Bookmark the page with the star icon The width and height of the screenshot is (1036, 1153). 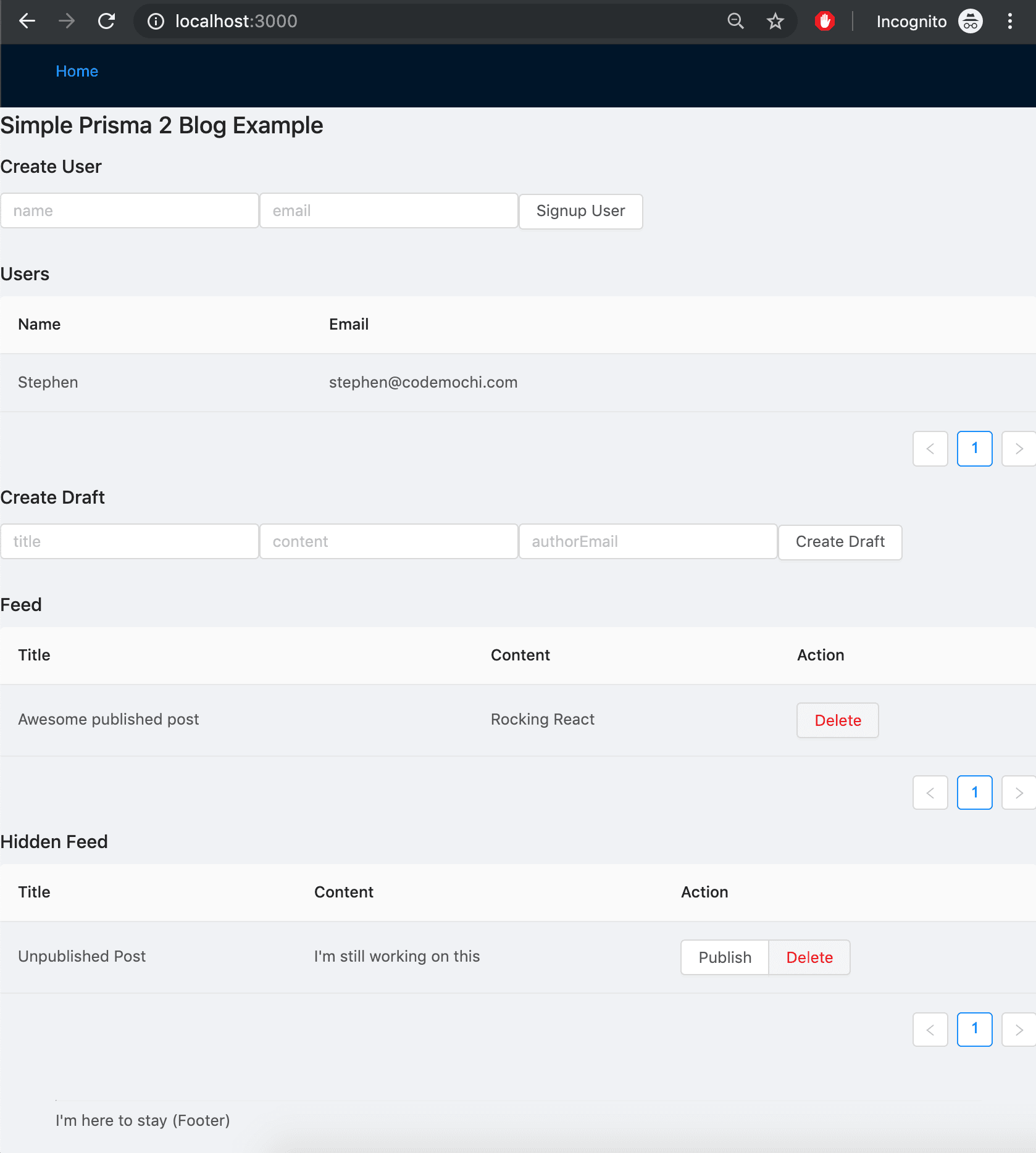pos(774,20)
